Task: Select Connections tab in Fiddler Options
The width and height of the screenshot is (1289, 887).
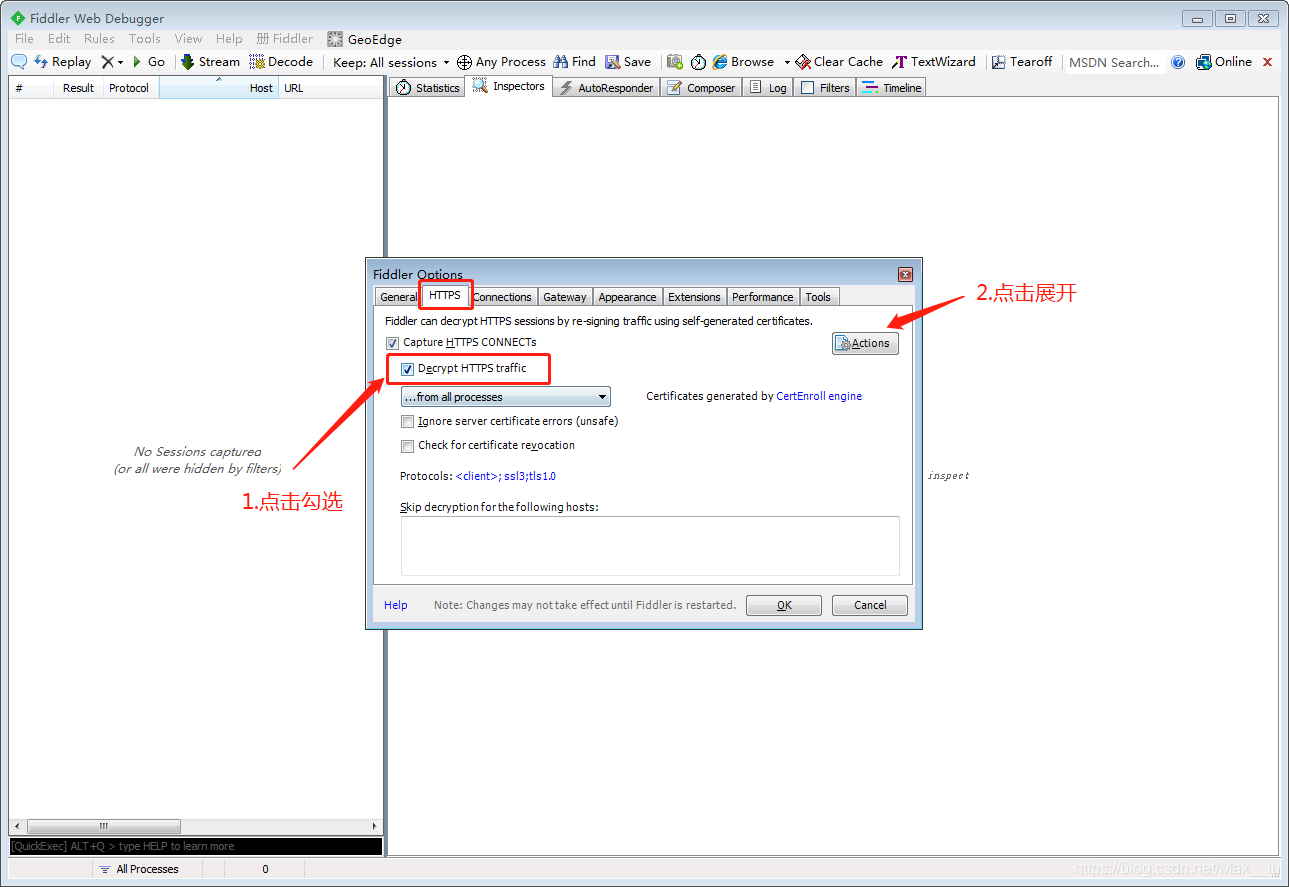Action: point(502,297)
